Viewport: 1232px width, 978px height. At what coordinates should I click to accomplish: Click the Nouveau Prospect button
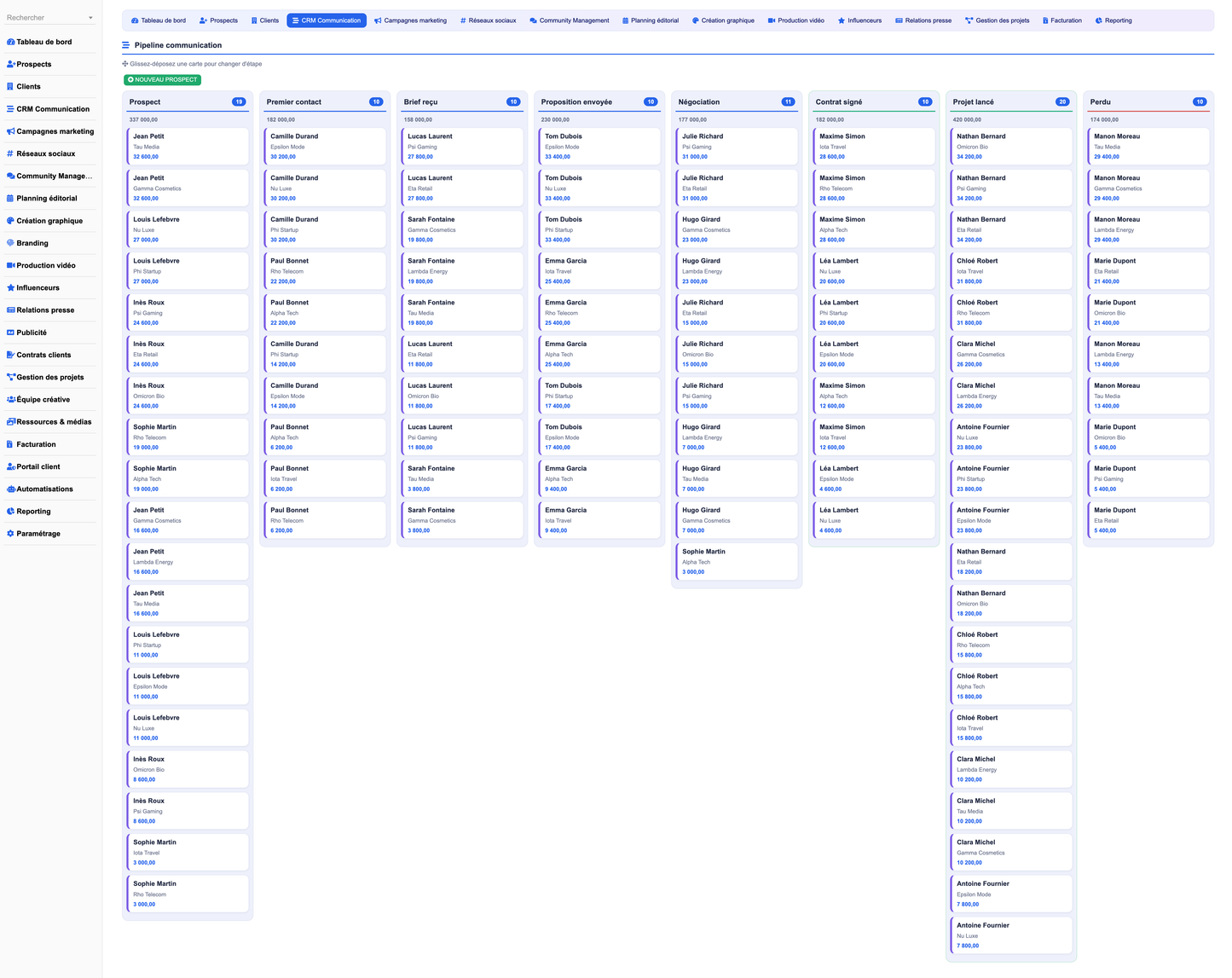pos(162,79)
